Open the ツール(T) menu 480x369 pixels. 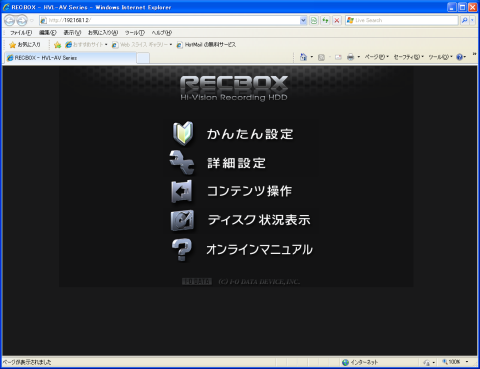click(134, 33)
